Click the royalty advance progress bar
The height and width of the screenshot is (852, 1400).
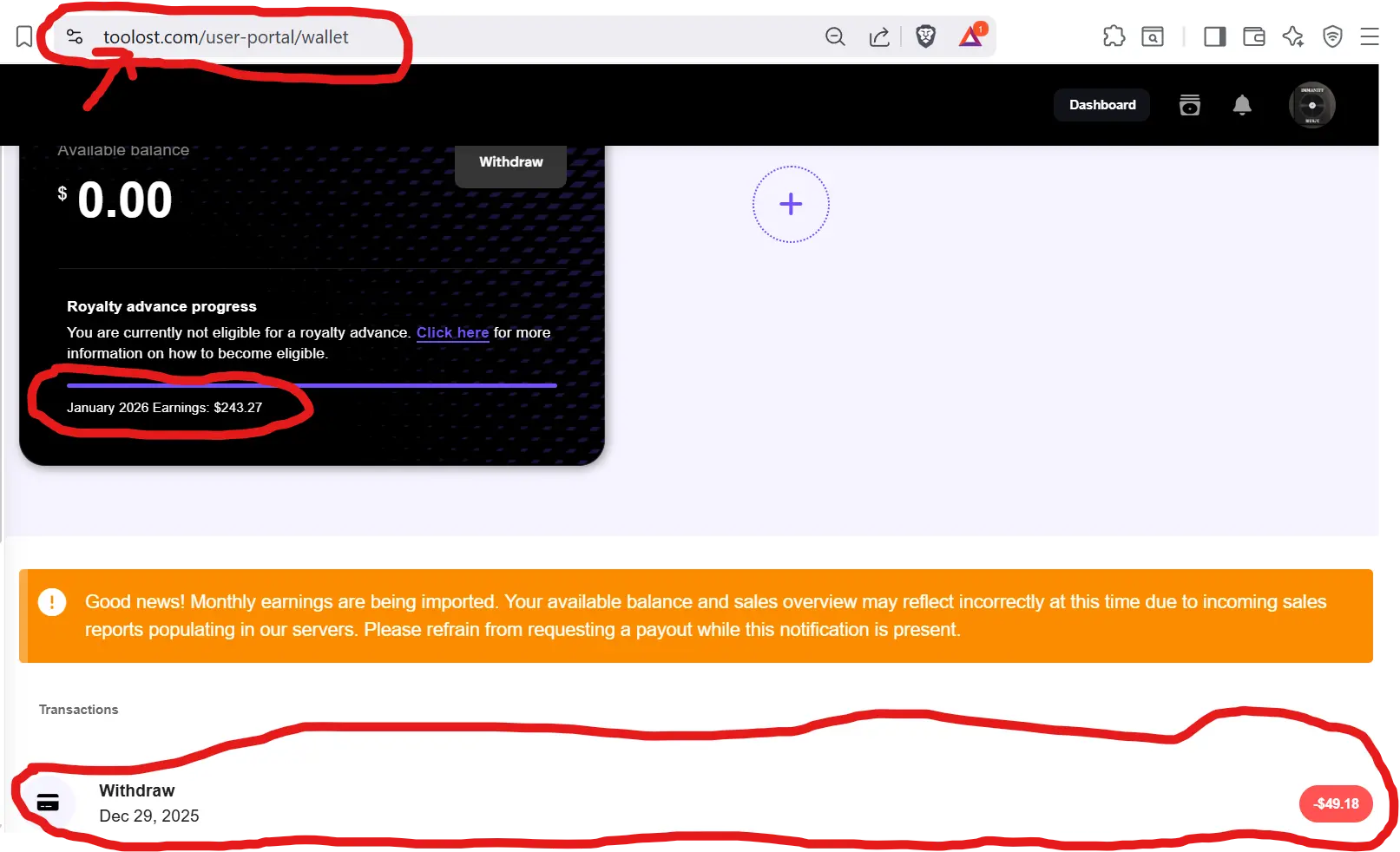[x=312, y=385]
